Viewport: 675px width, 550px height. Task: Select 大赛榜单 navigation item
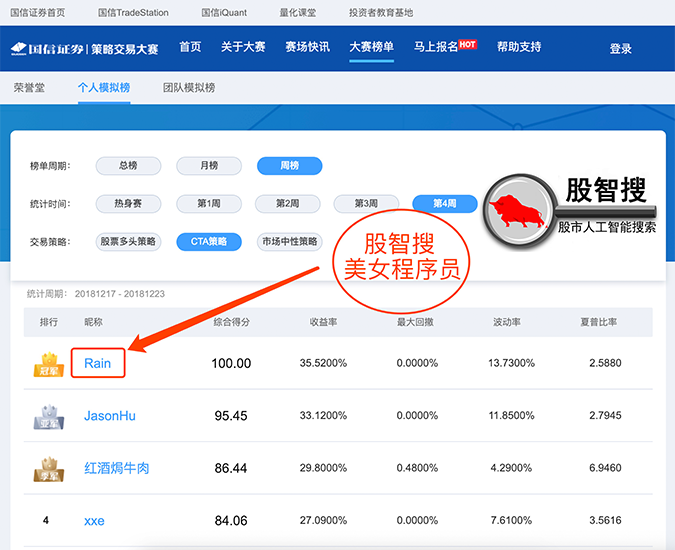(372, 47)
